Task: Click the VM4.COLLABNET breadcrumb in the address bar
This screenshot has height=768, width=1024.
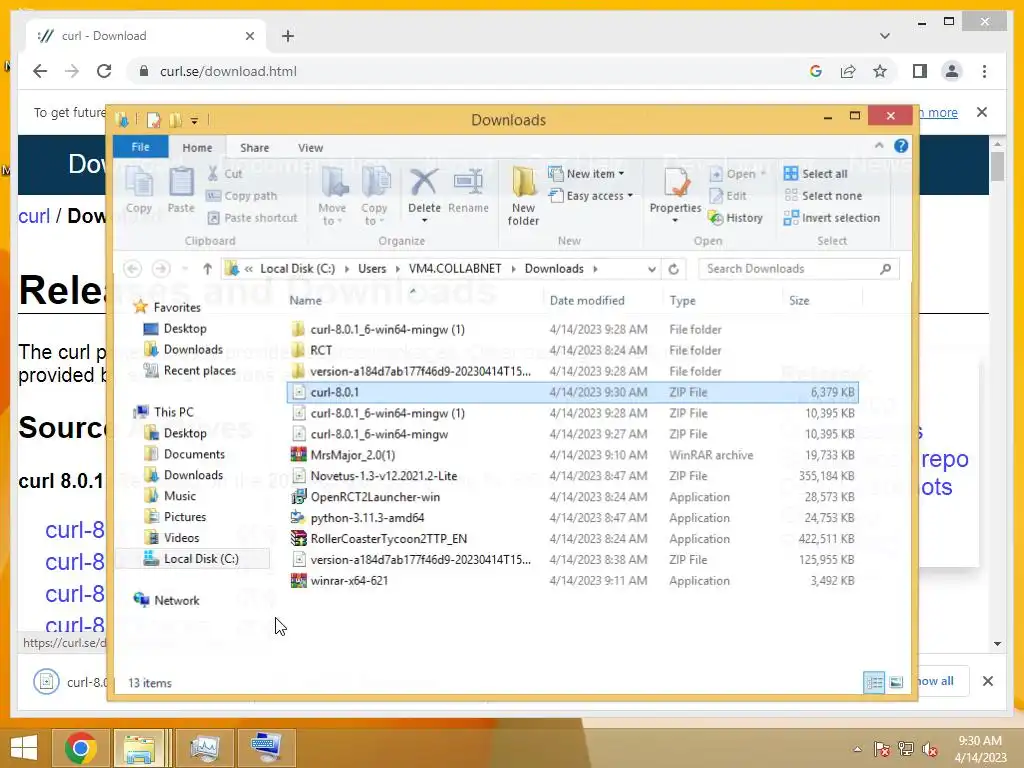Action: 455,269
